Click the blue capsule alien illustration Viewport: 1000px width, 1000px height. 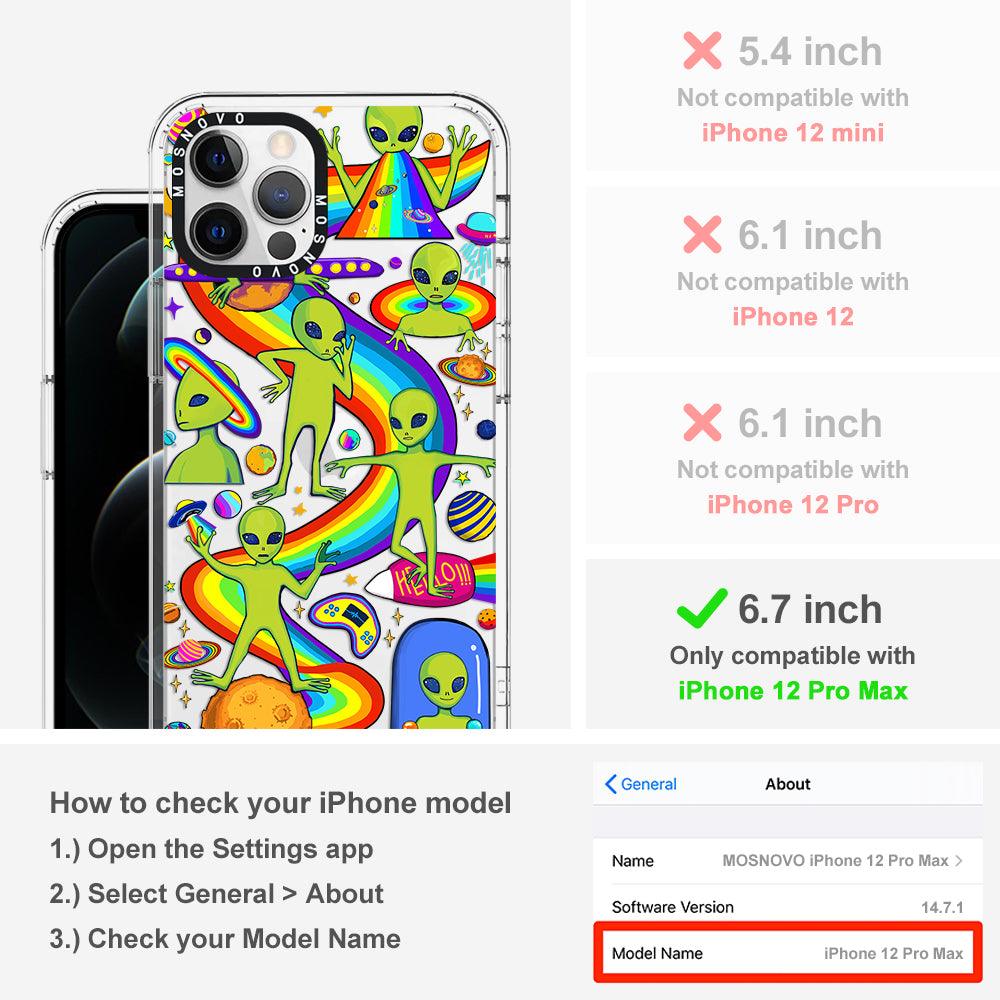pyautogui.click(x=441, y=676)
